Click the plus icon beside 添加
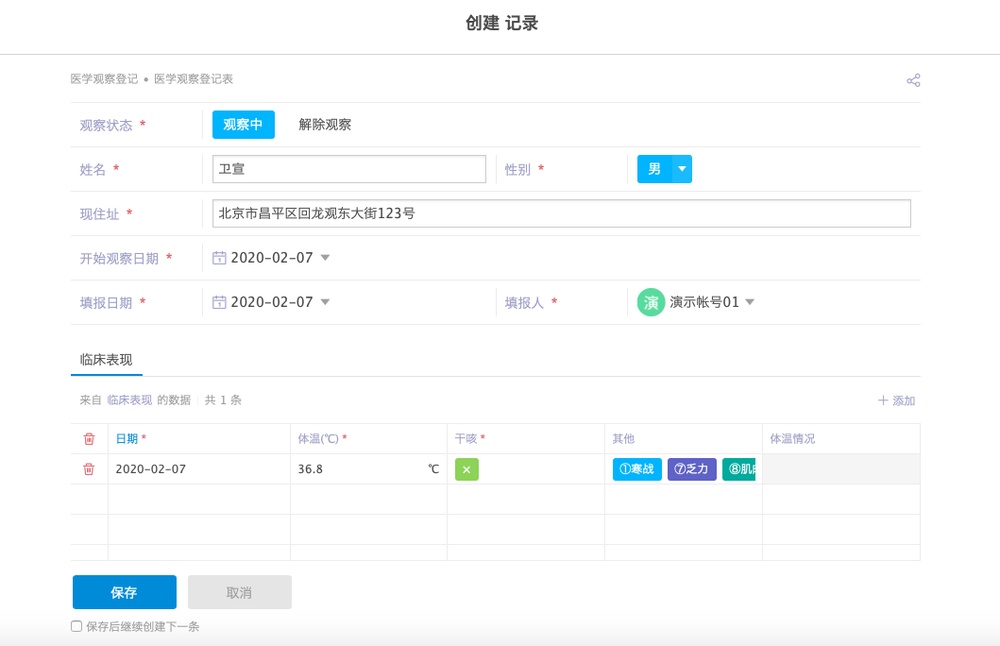 [x=883, y=400]
